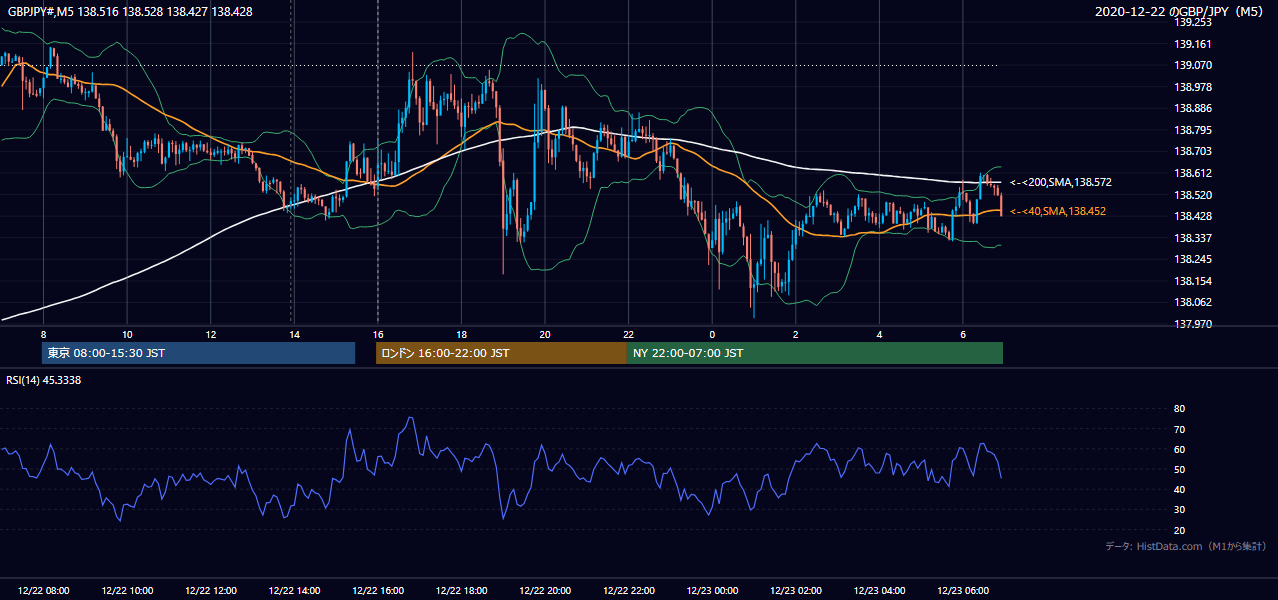Click the 40,SMA,138.452 moving average label
The image size is (1278, 600).
pos(1058,211)
